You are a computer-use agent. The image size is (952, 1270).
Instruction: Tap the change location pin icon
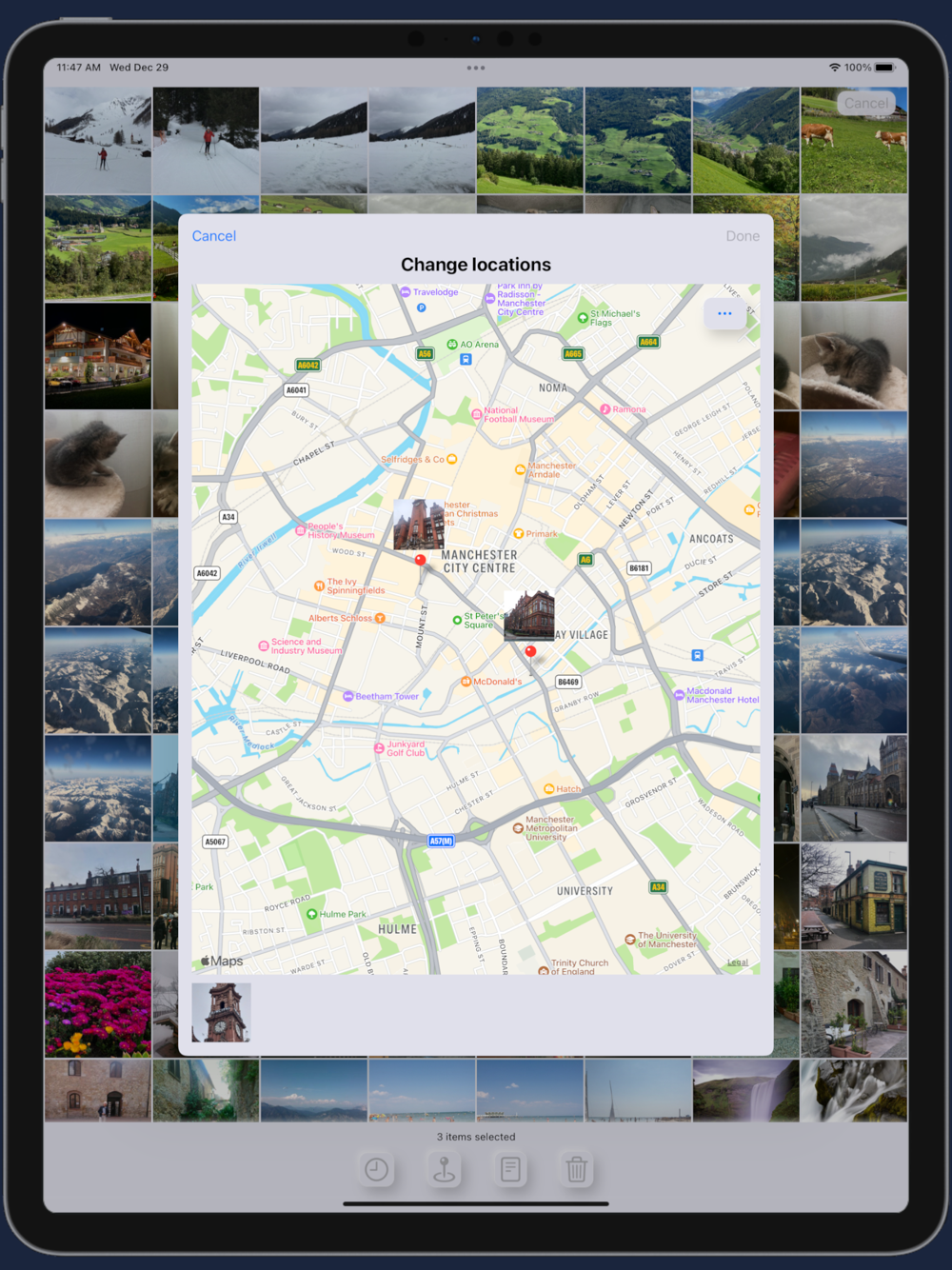[x=444, y=1169]
